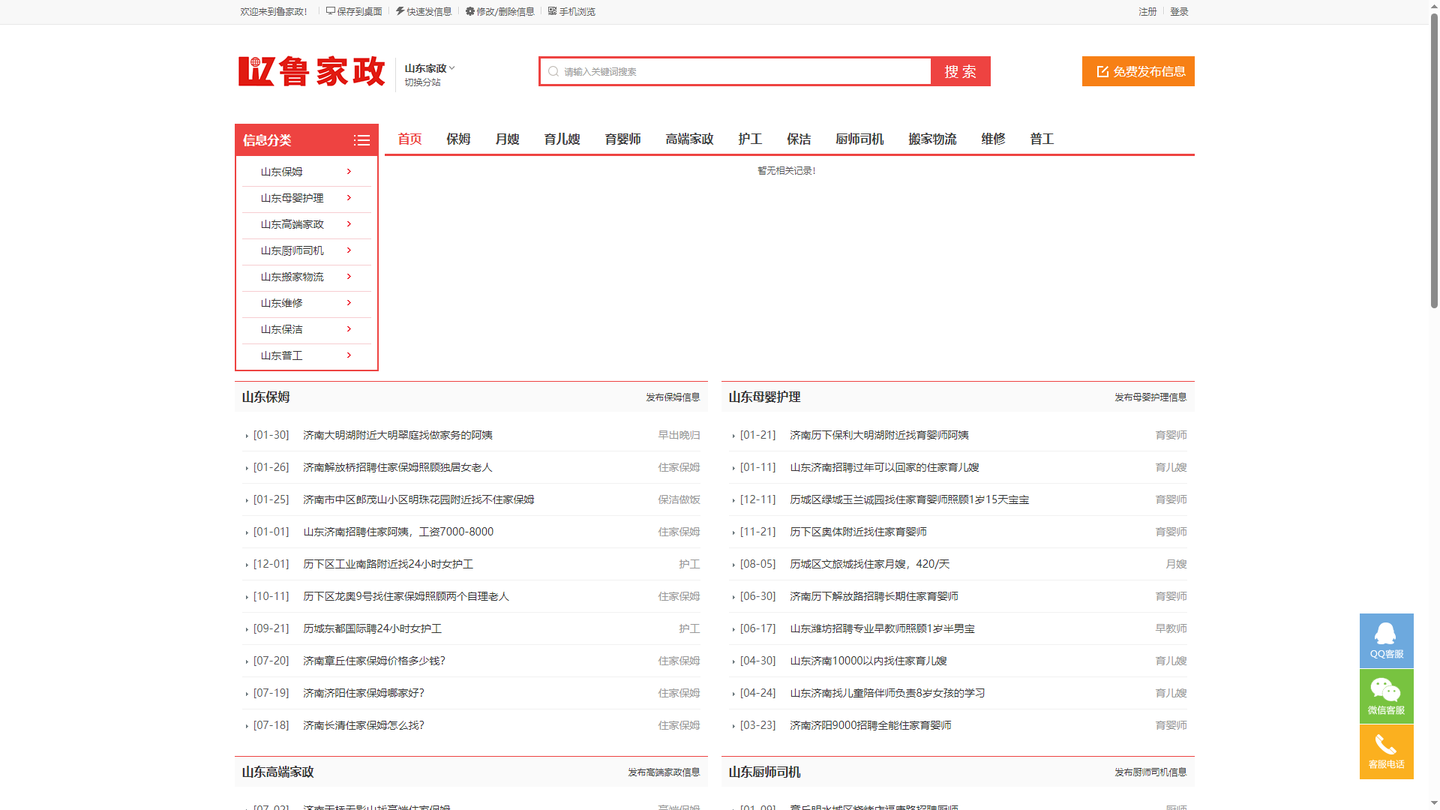Open listing 历下区工业南路附近找24小时女护工
The height and width of the screenshot is (810, 1440).
click(388, 564)
